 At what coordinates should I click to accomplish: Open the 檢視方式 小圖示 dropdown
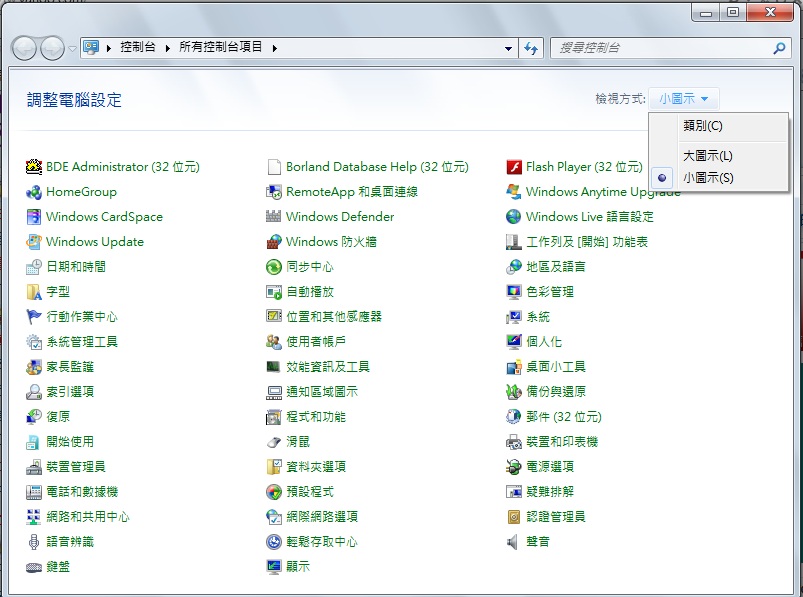coord(684,99)
